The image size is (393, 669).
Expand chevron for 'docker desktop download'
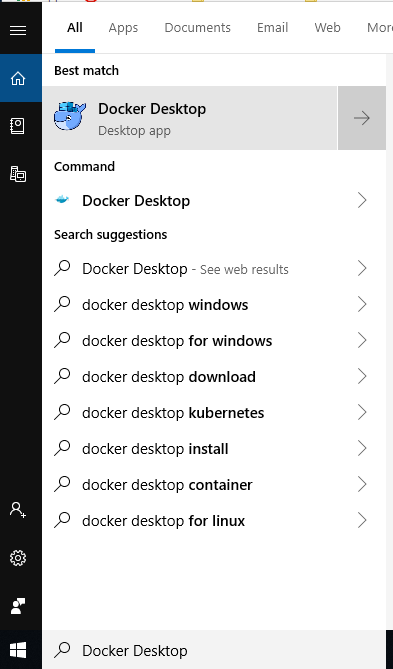click(362, 376)
